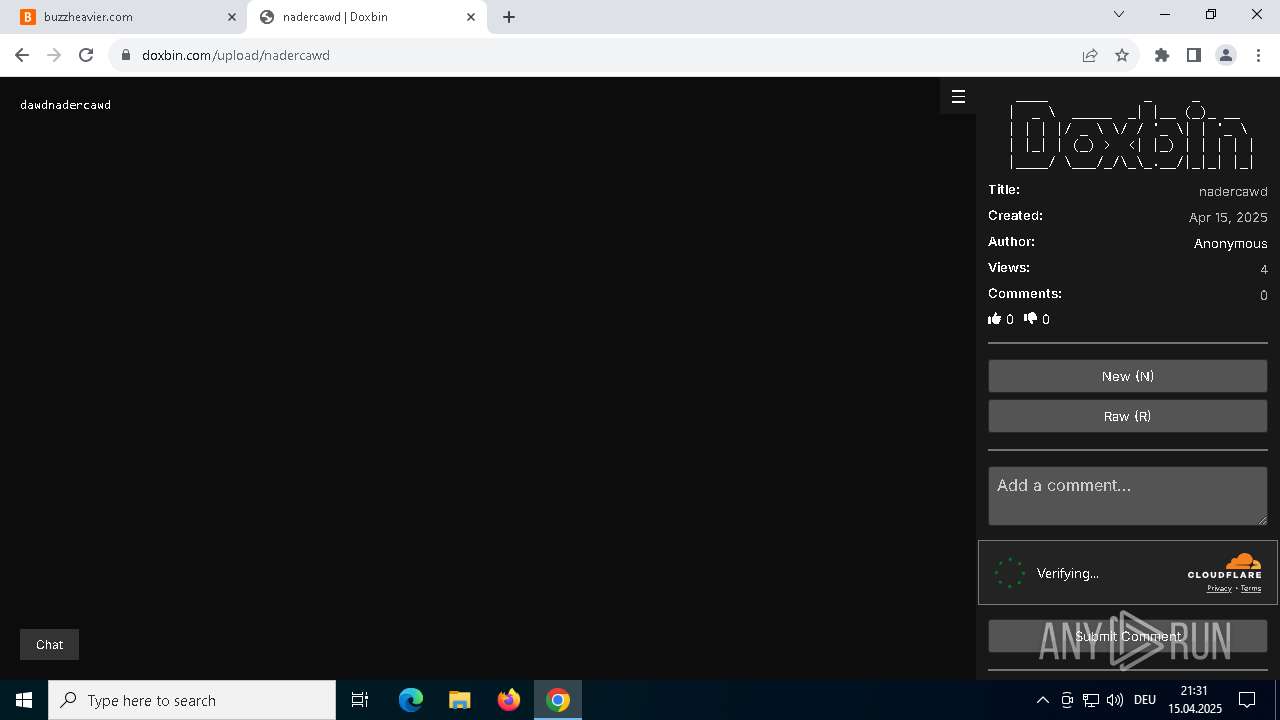Click the Apr 15, 2025 created date
Image resolution: width=1280 pixels, height=720 pixels.
(x=1228, y=217)
